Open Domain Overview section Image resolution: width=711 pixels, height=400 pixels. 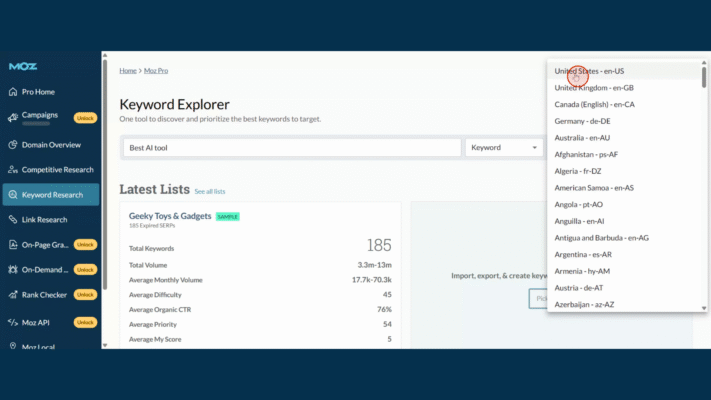51,145
